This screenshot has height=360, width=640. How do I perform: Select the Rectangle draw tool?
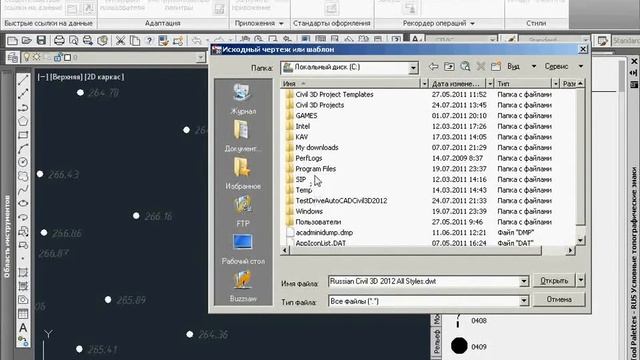click(x=23, y=135)
